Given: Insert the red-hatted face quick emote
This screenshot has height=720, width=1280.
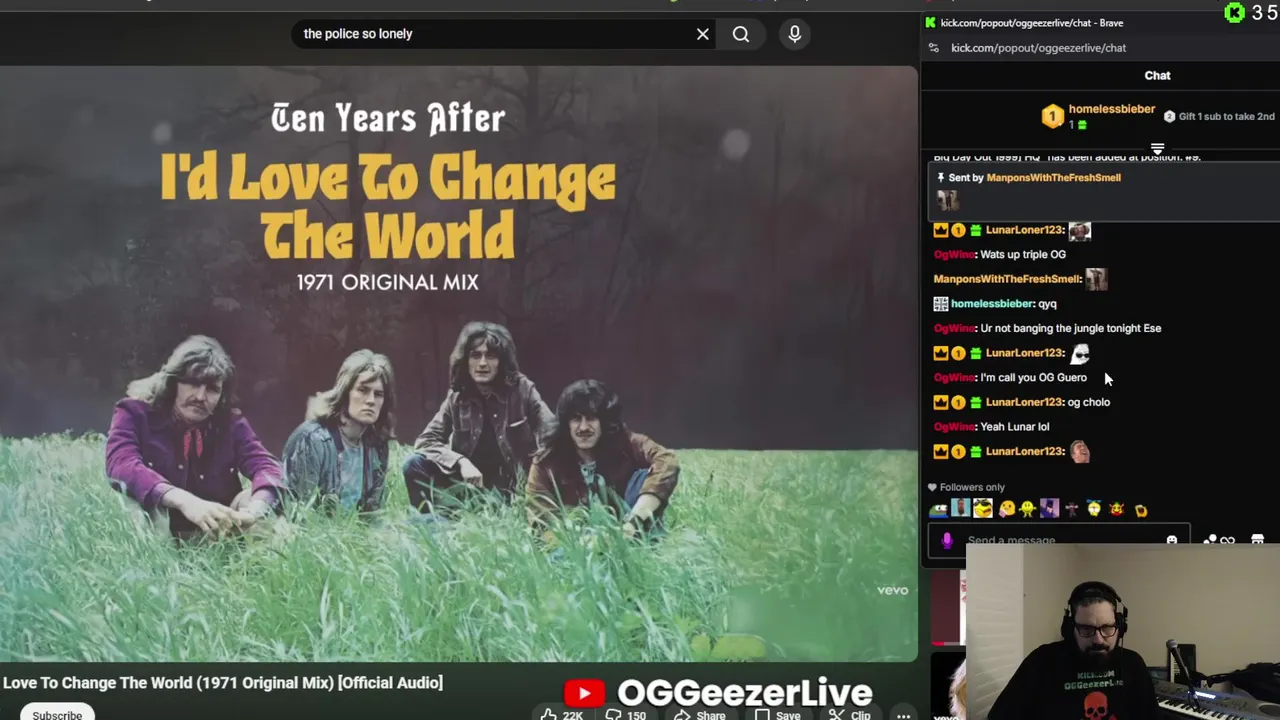Looking at the screenshot, I should pos(1117,509).
